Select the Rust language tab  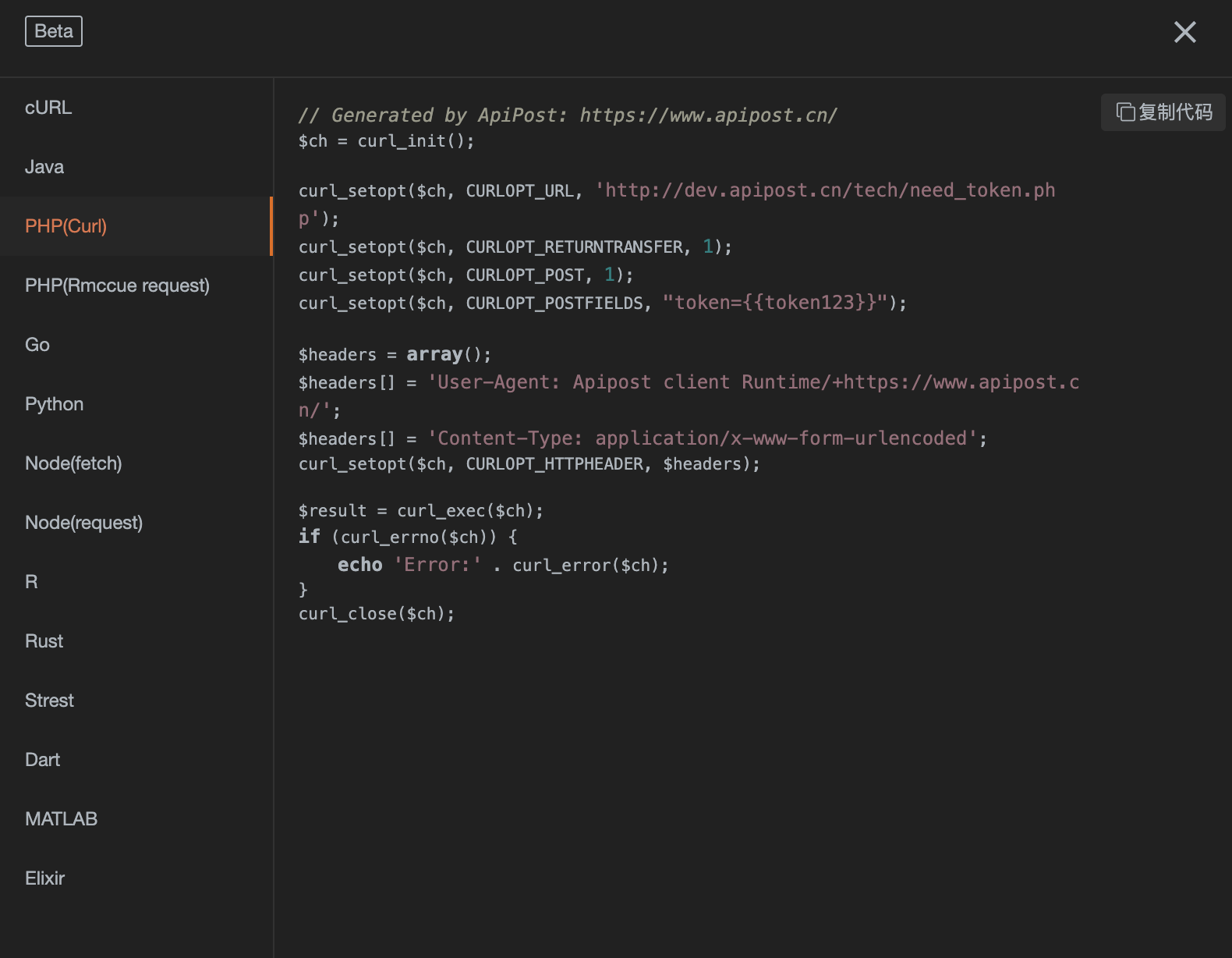136,641
